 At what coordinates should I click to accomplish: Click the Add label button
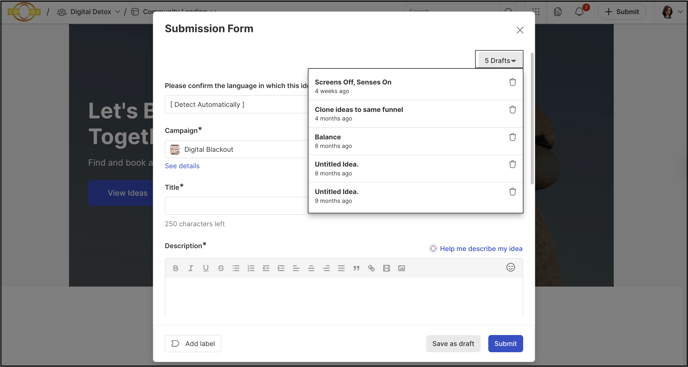(x=193, y=344)
